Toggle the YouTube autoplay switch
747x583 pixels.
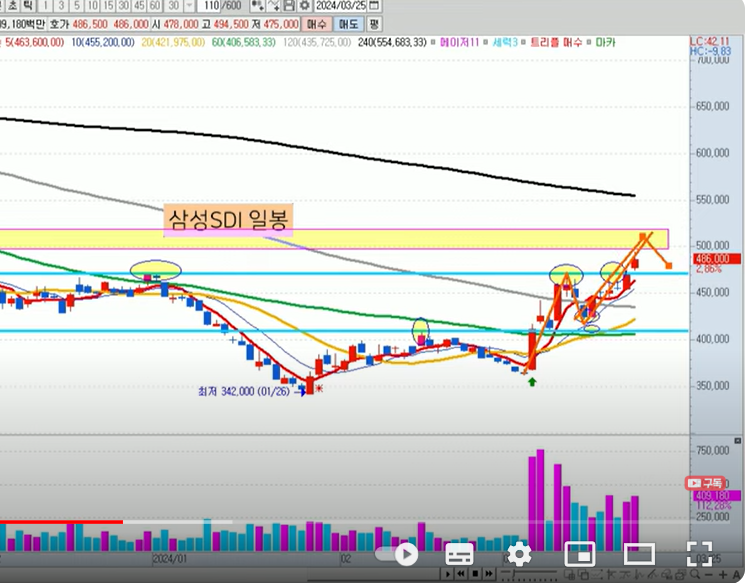(397, 554)
